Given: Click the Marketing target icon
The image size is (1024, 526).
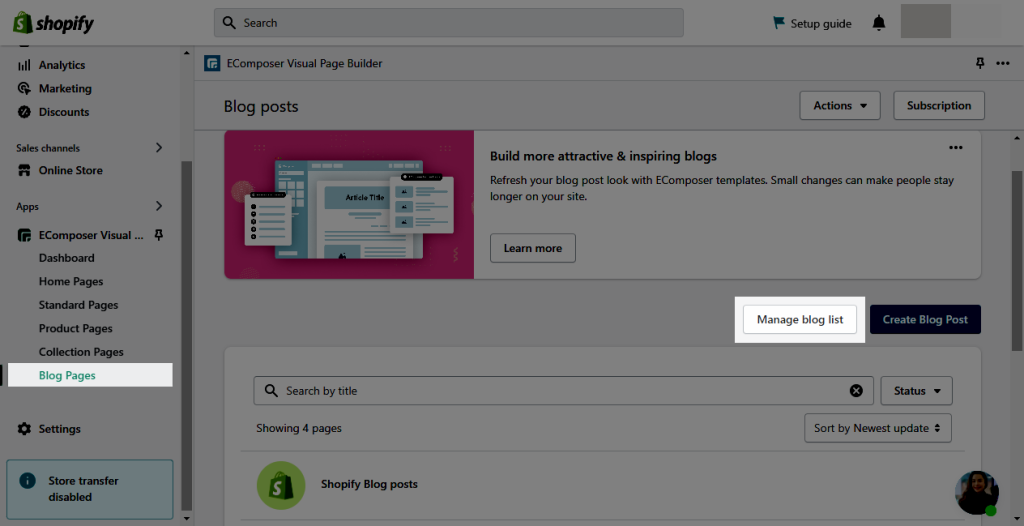Looking at the screenshot, I should 24,88.
